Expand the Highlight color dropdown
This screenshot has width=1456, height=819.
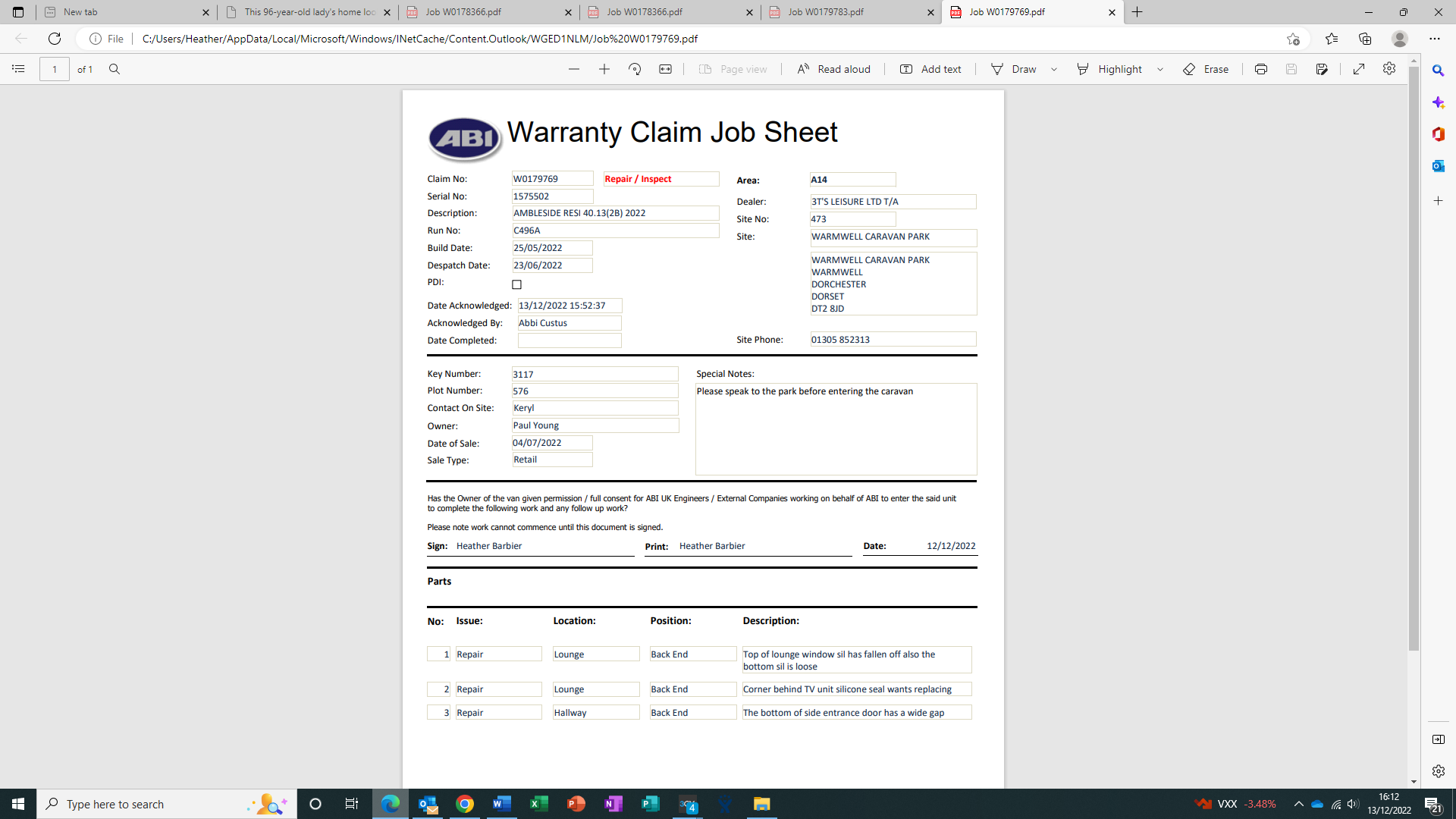click(x=1160, y=69)
